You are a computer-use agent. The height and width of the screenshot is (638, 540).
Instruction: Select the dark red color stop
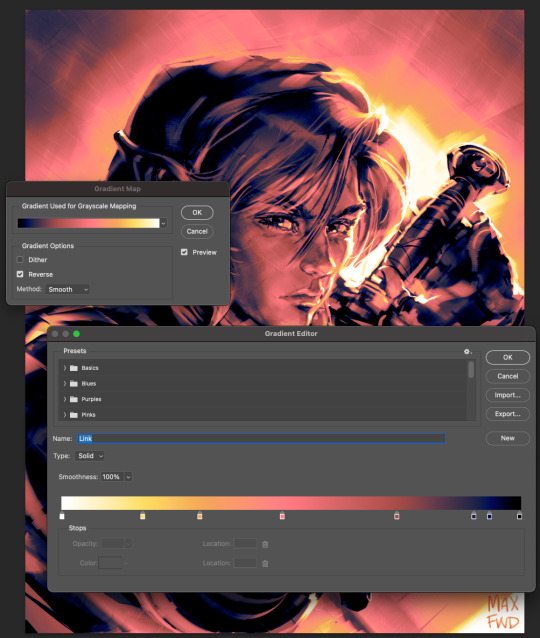click(397, 516)
